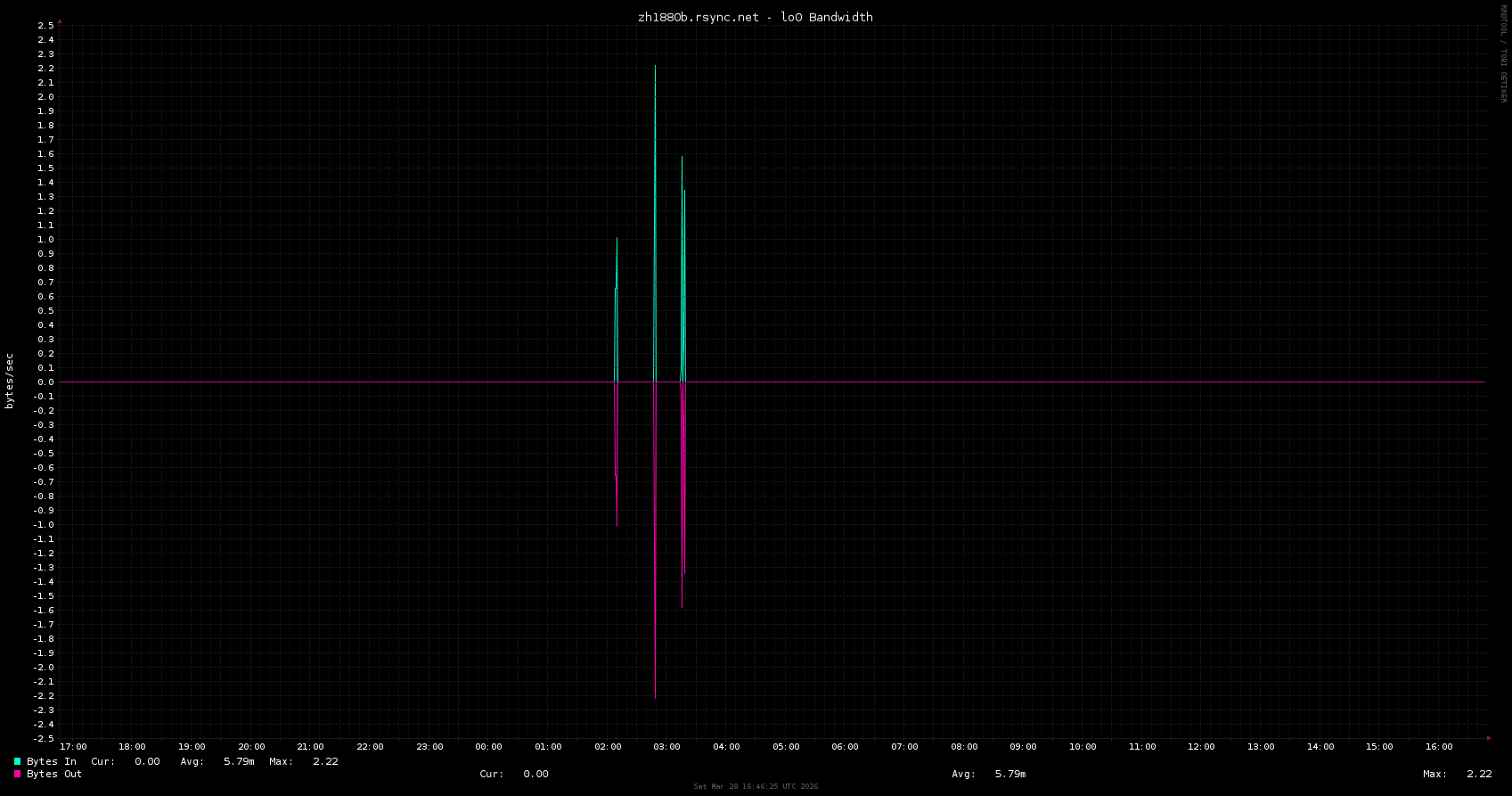This screenshot has width=1512, height=796.
Task: Click the tallest cyan spike's peak near 2.2
Action: click(655, 68)
